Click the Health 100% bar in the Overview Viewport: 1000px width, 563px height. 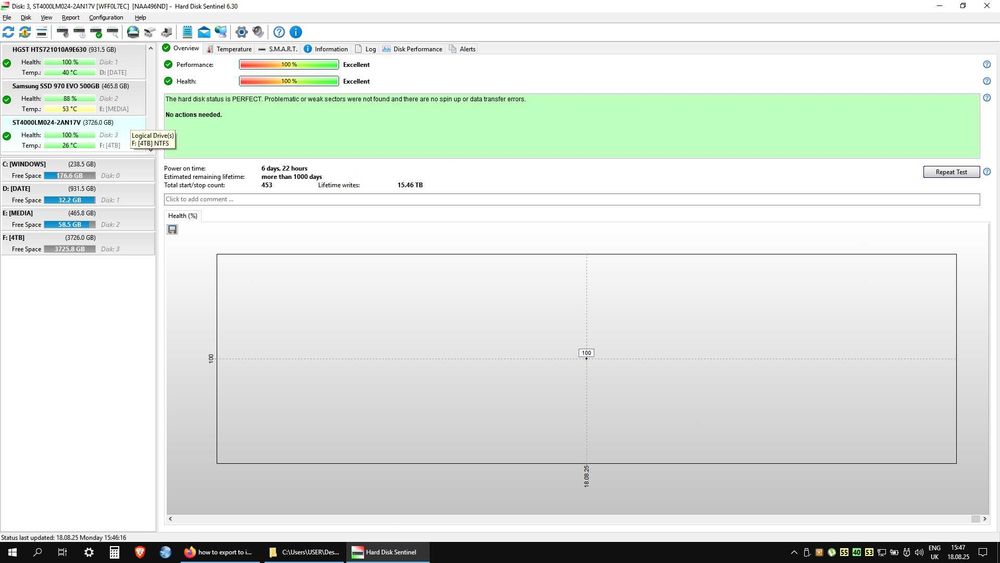pos(289,81)
